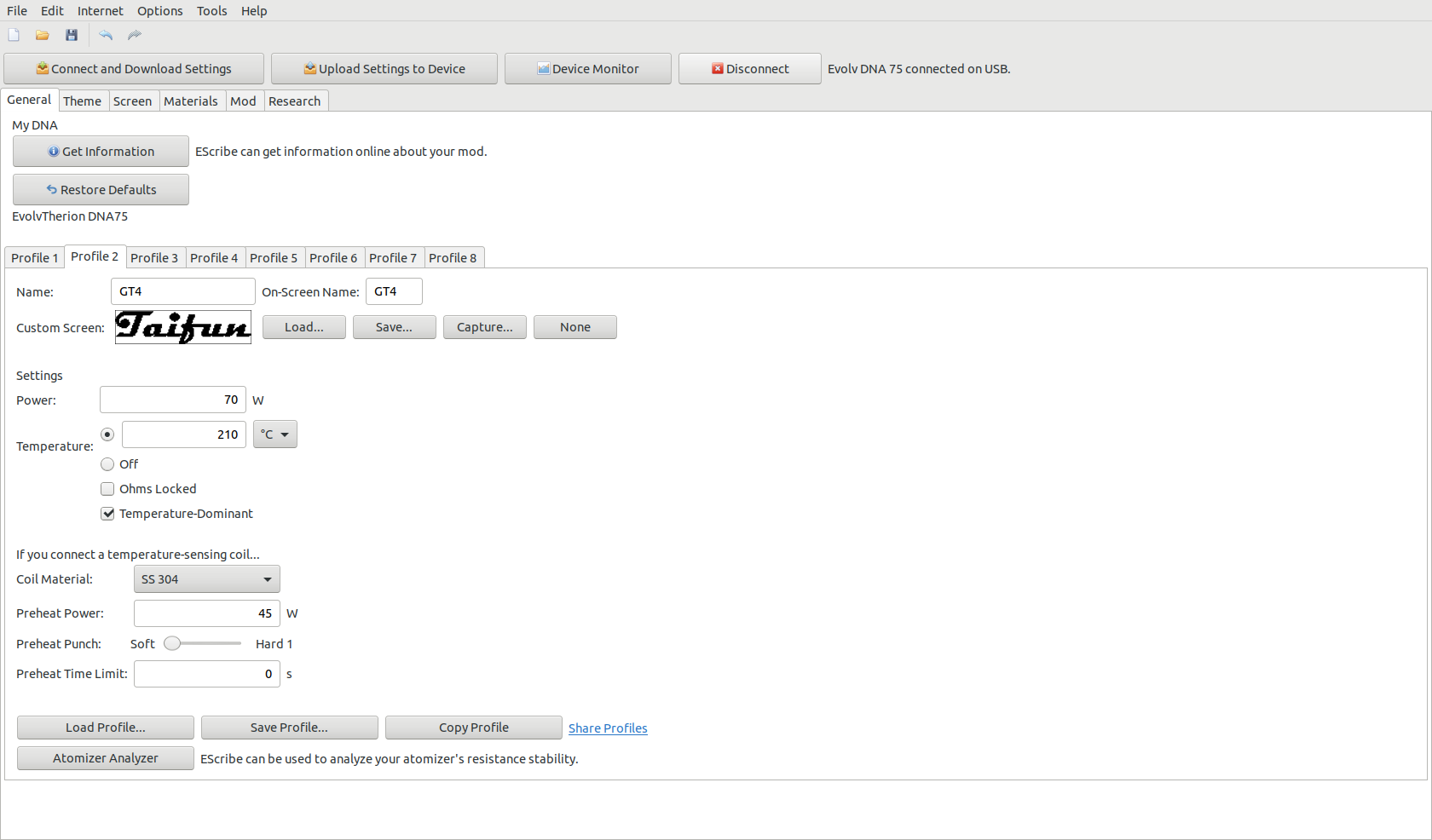Open the Device Monitor
This screenshot has height=840, width=1432.
[587, 69]
